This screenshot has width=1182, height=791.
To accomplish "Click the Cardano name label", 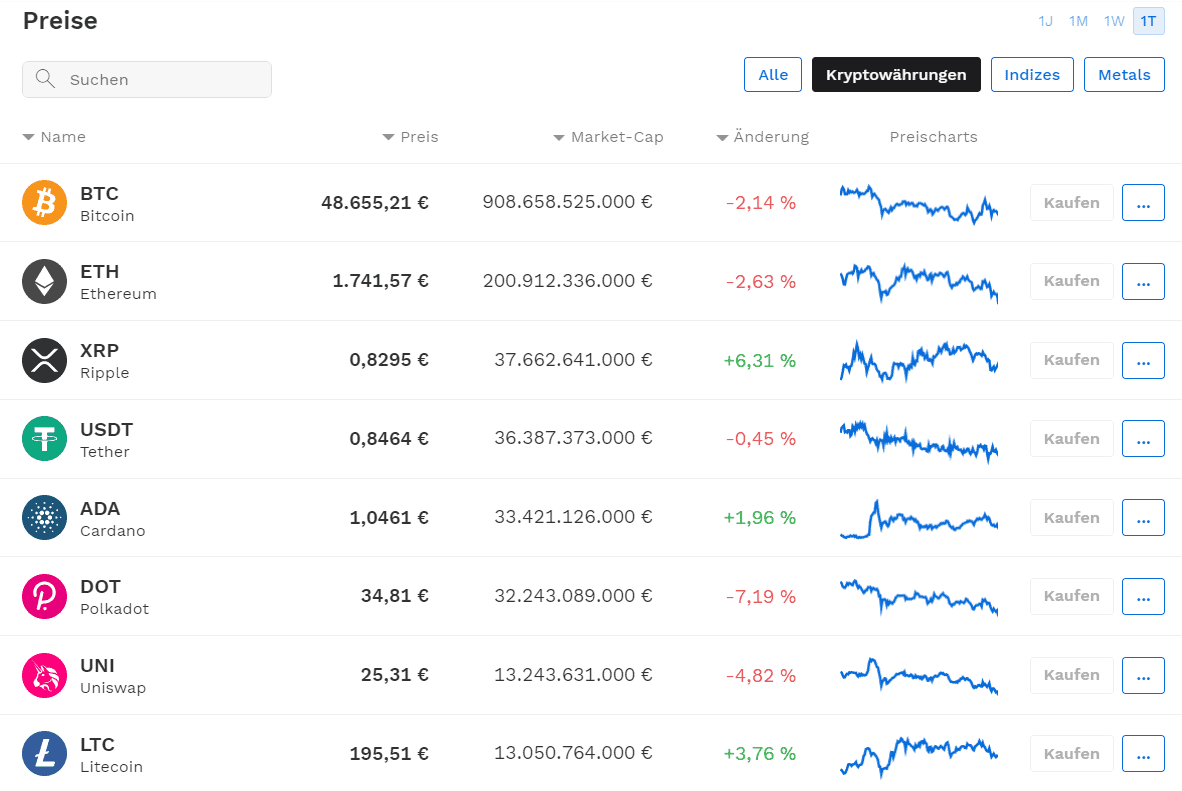I will coord(112,531).
